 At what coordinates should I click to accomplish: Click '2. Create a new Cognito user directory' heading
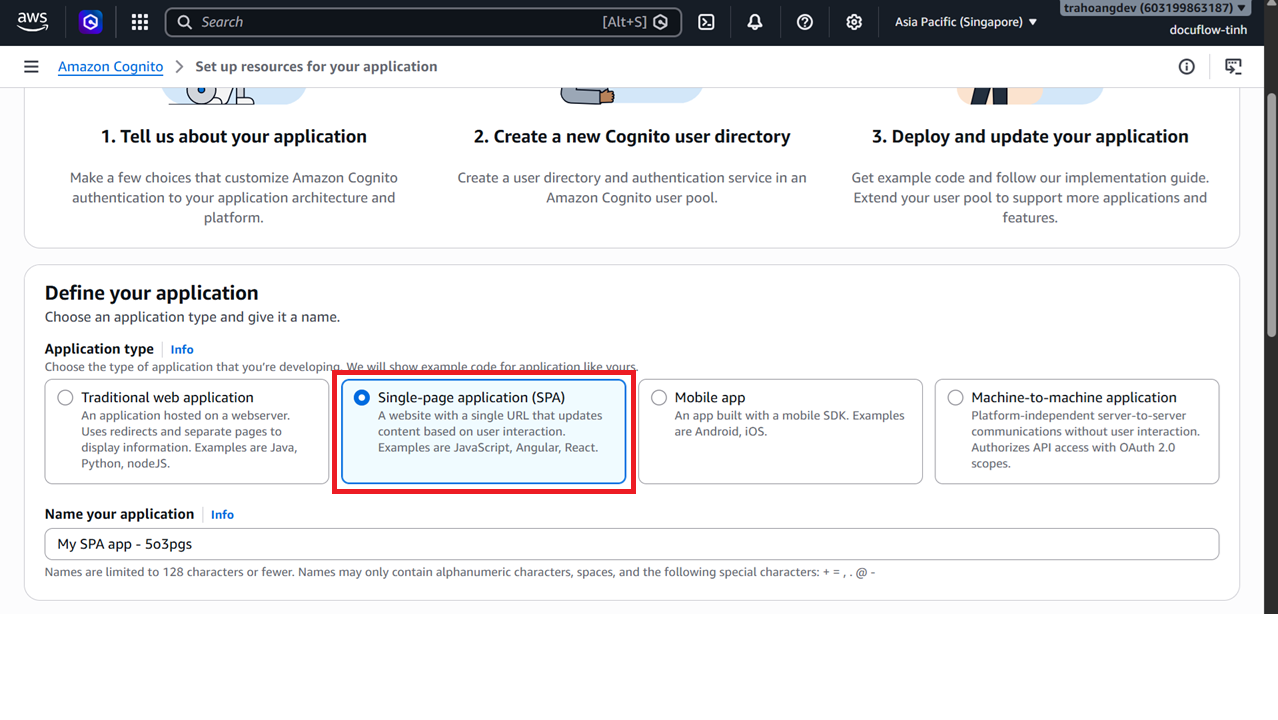coord(632,136)
